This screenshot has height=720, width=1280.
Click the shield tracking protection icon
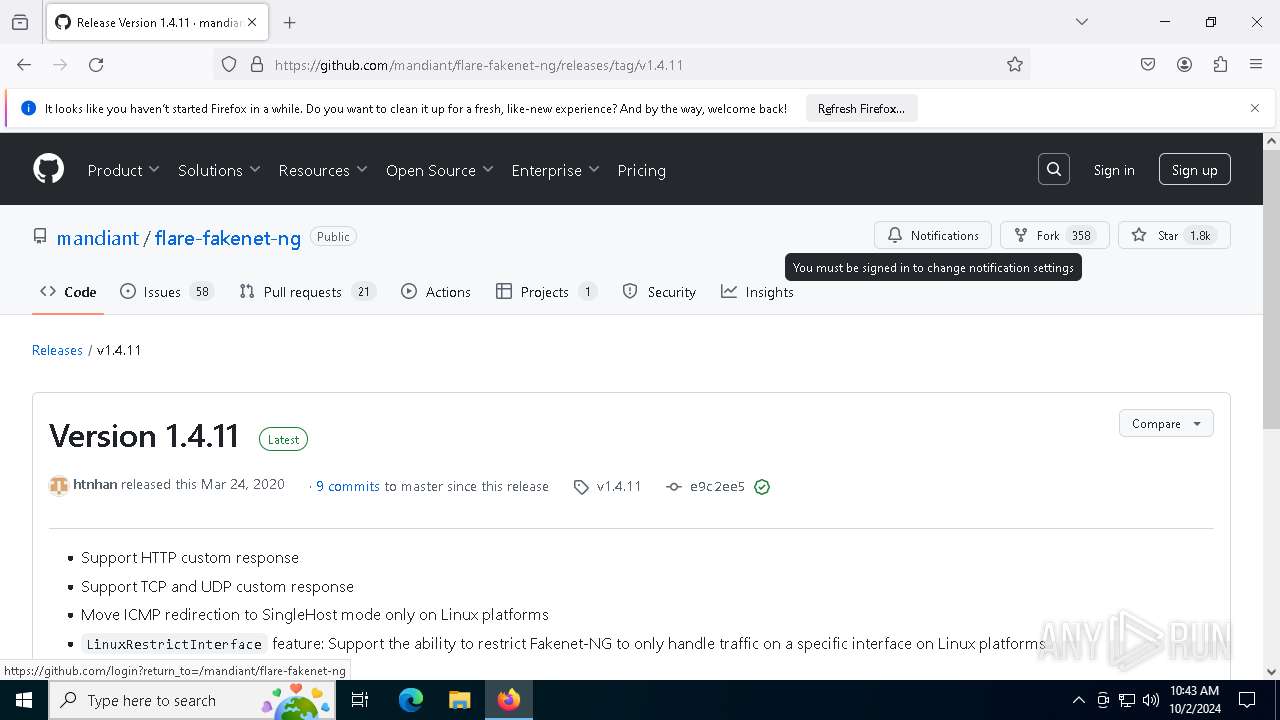click(x=229, y=65)
